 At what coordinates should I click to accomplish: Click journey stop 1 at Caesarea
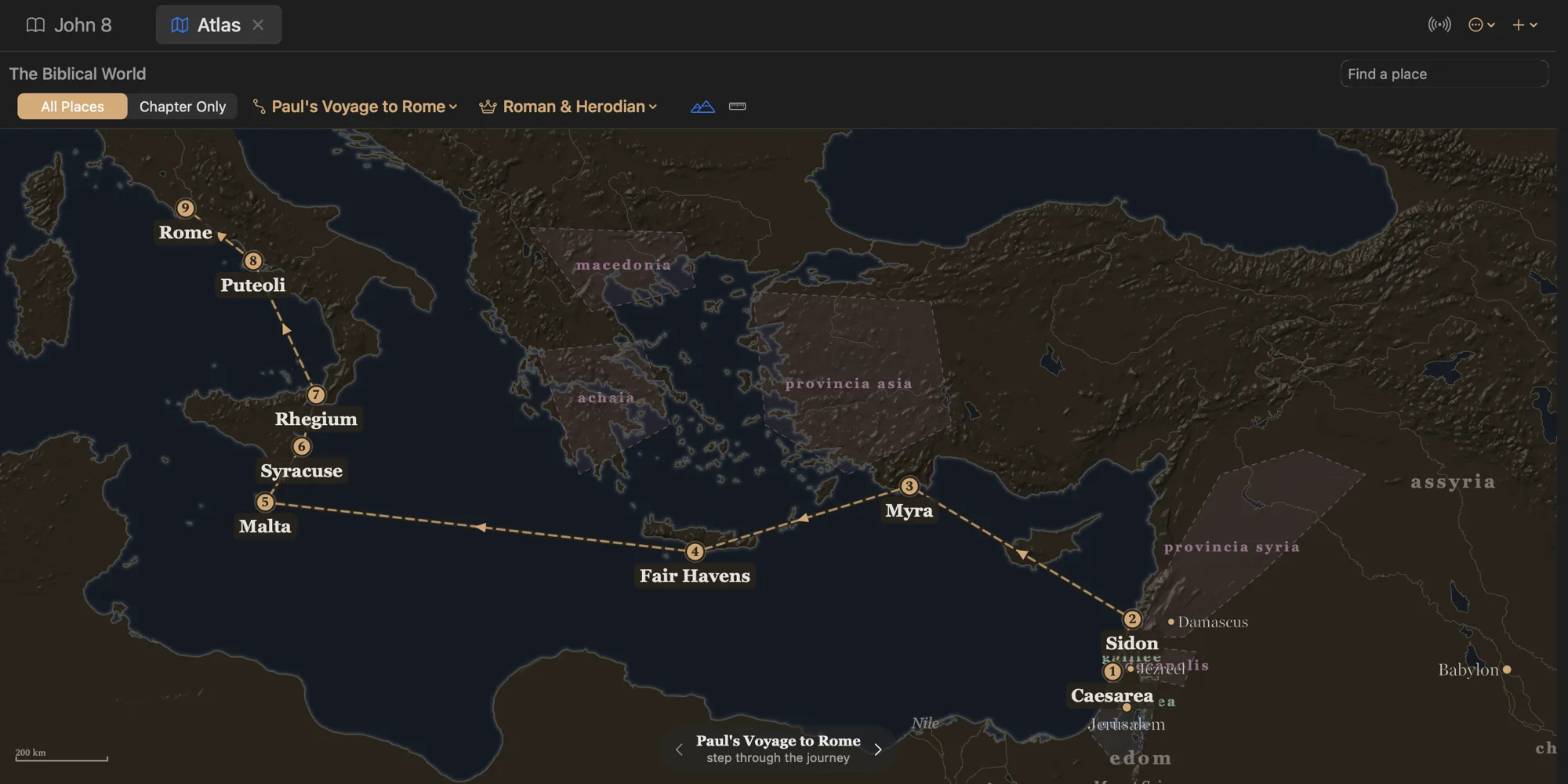tap(1112, 671)
